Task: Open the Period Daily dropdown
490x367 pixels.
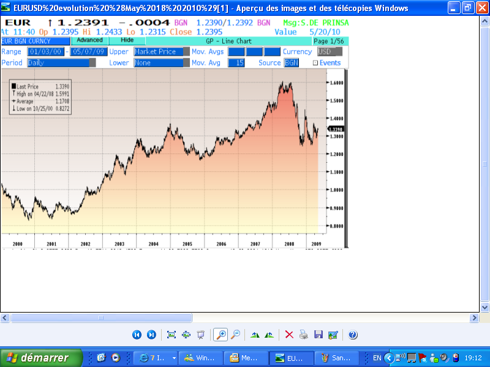Action: pyautogui.click(x=62, y=63)
